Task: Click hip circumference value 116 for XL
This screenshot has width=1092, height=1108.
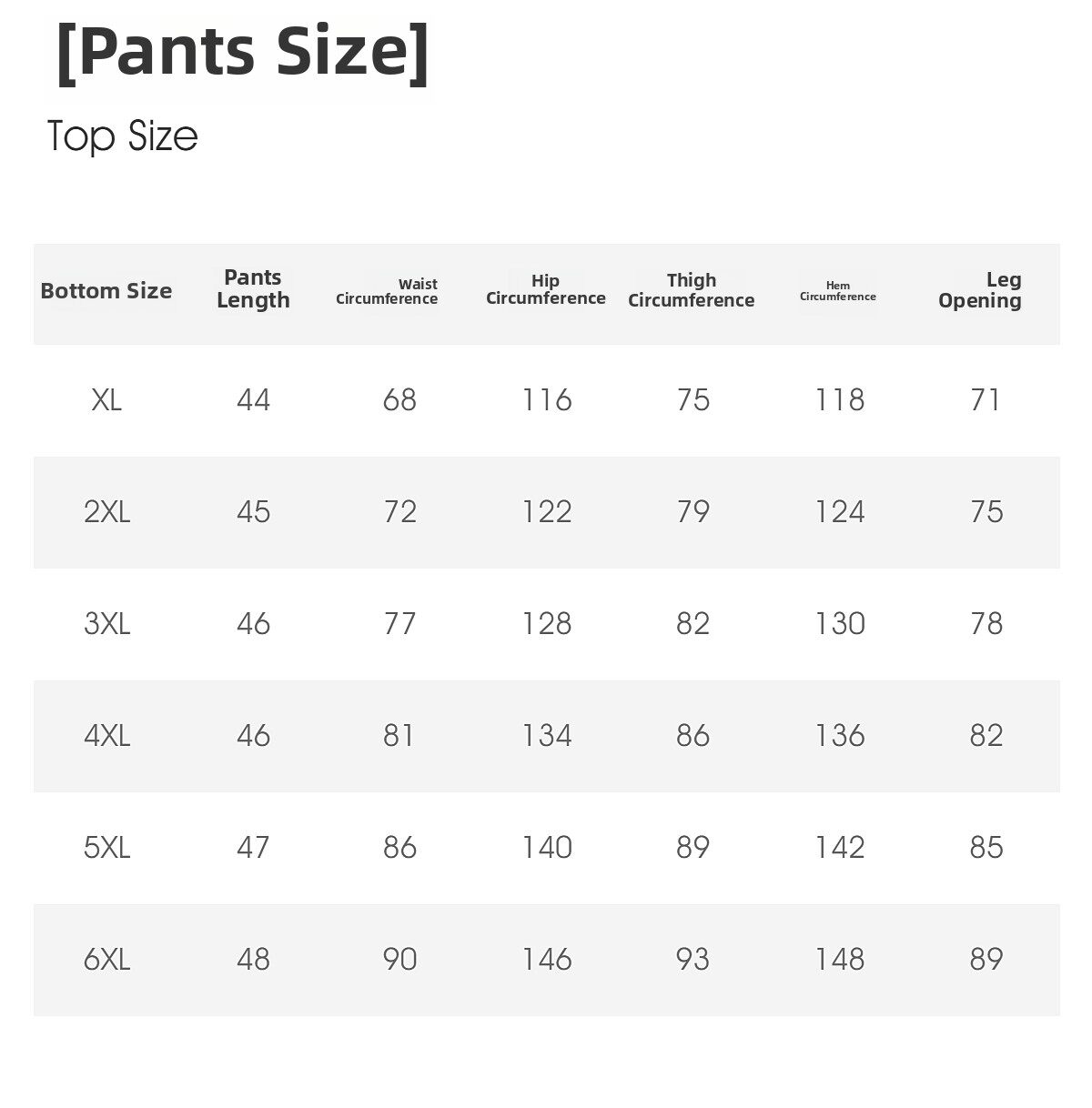Action: (546, 400)
